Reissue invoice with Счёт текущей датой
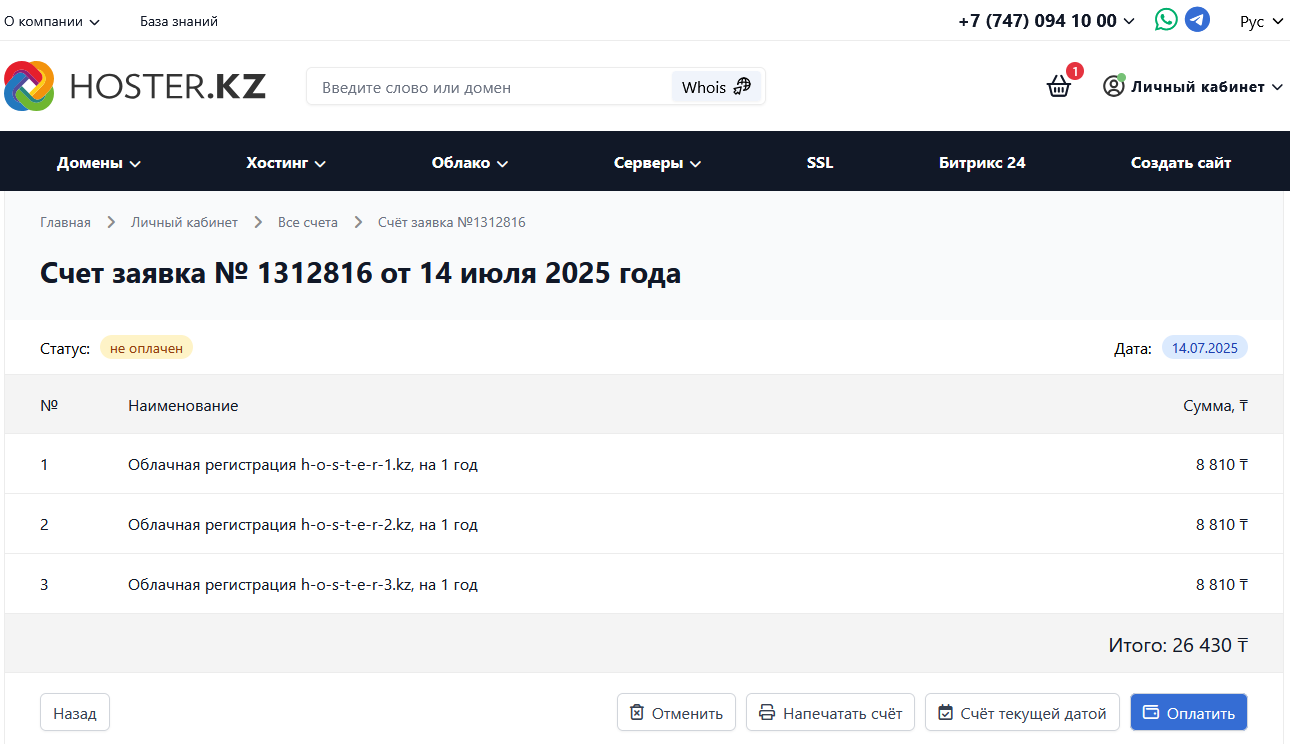 (1022, 713)
